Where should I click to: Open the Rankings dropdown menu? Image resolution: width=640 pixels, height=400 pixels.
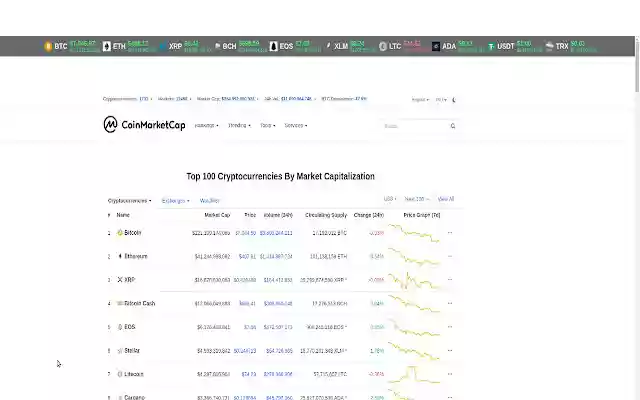point(206,125)
